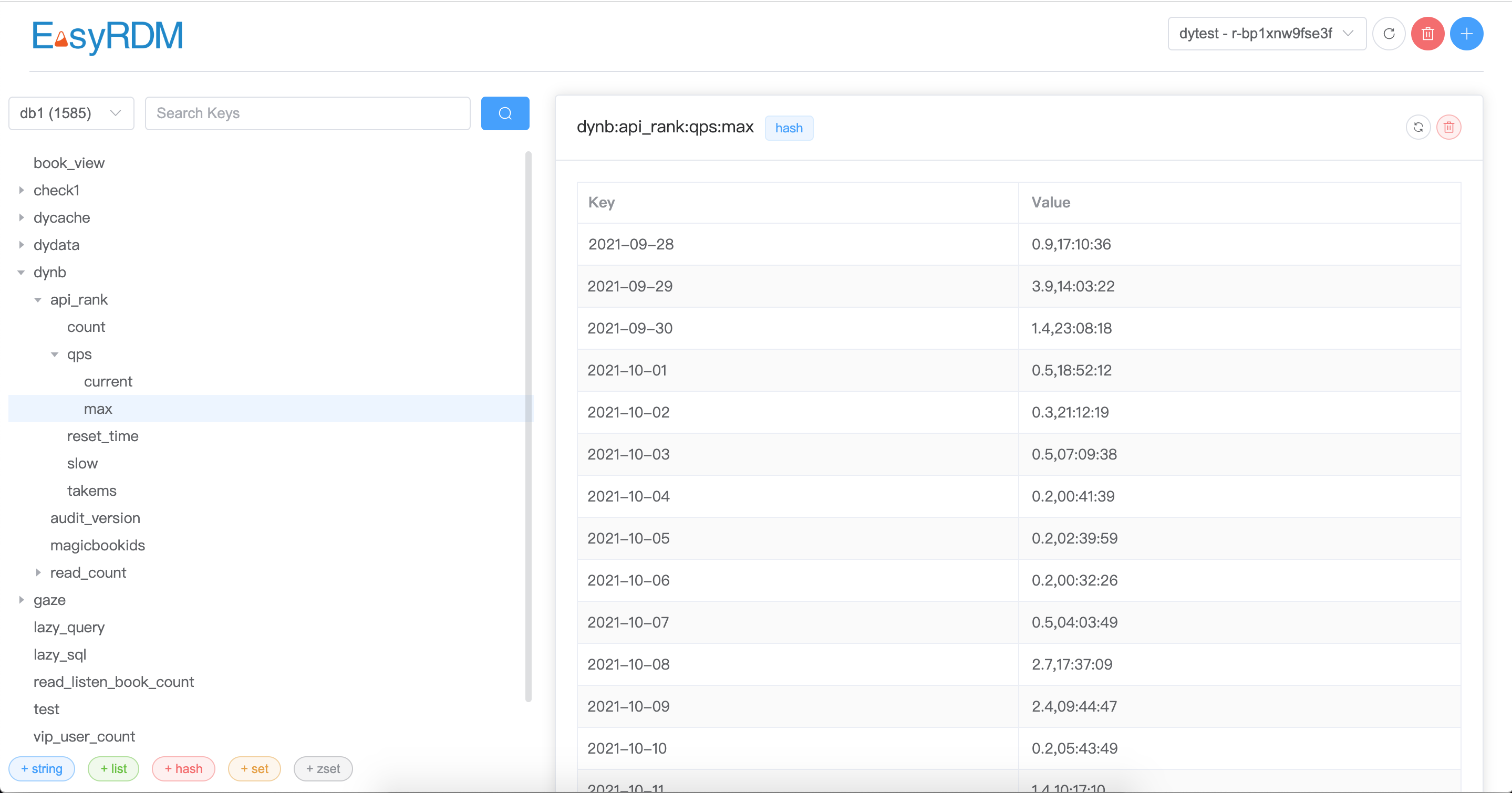
Task: Create a new zset key
Action: [x=322, y=768]
